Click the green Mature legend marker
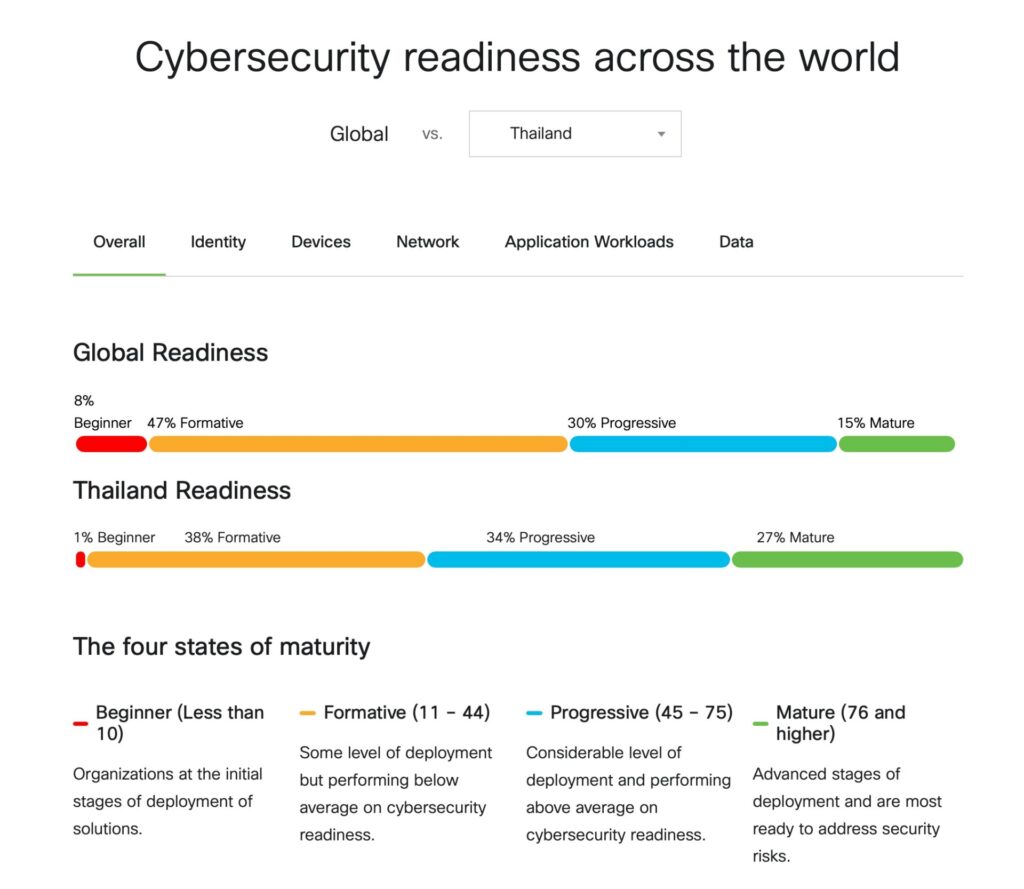This screenshot has height=889, width=1024. (x=761, y=723)
